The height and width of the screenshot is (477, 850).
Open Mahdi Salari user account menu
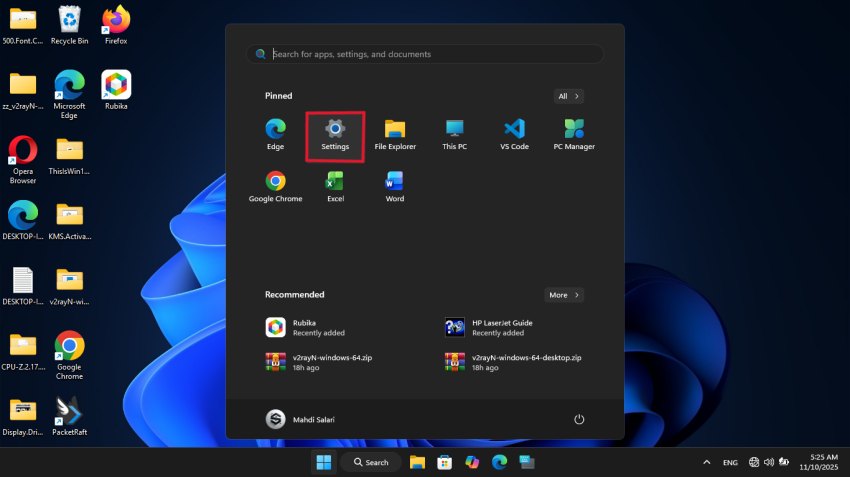[x=300, y=419]
